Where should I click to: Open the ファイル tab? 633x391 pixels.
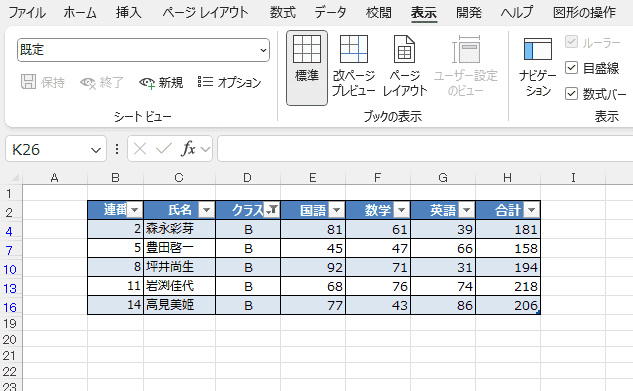tap(27, 13)
